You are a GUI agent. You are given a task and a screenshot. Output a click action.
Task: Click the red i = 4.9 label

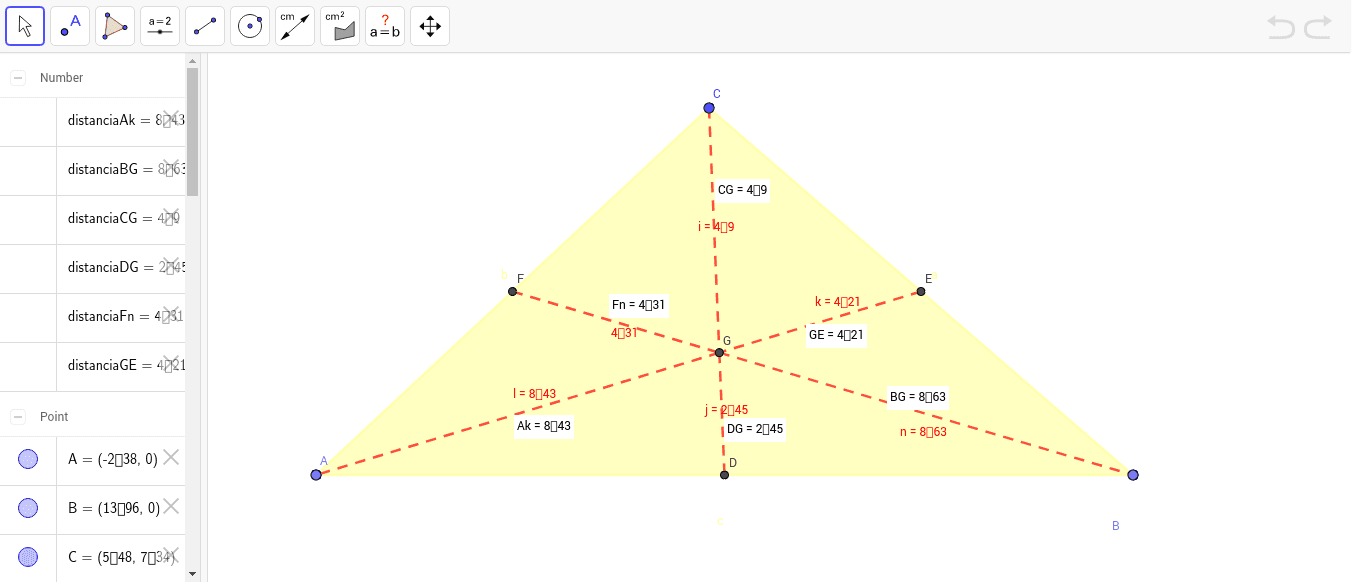716,227
